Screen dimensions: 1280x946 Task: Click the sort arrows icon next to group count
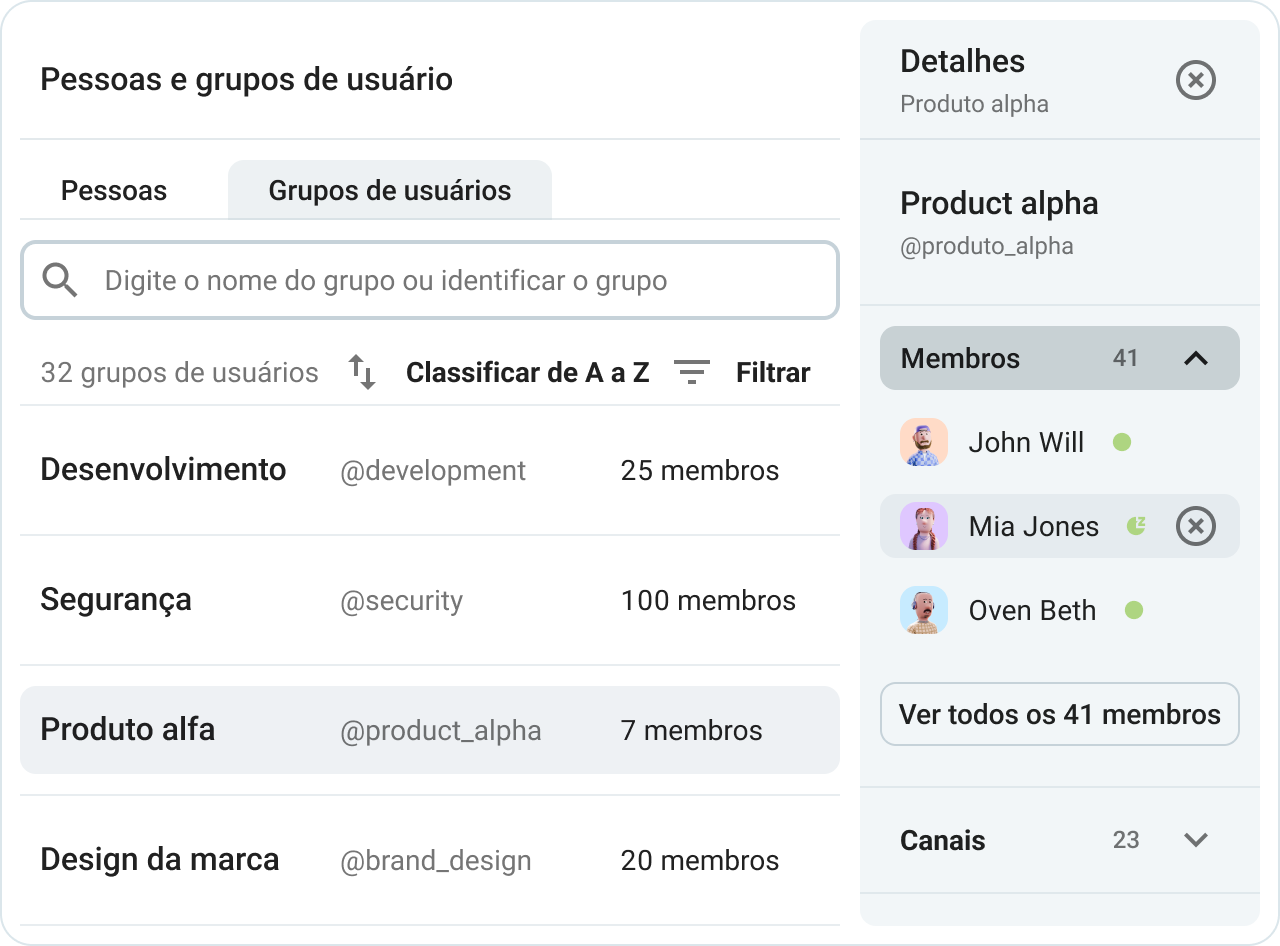point(361,372)
